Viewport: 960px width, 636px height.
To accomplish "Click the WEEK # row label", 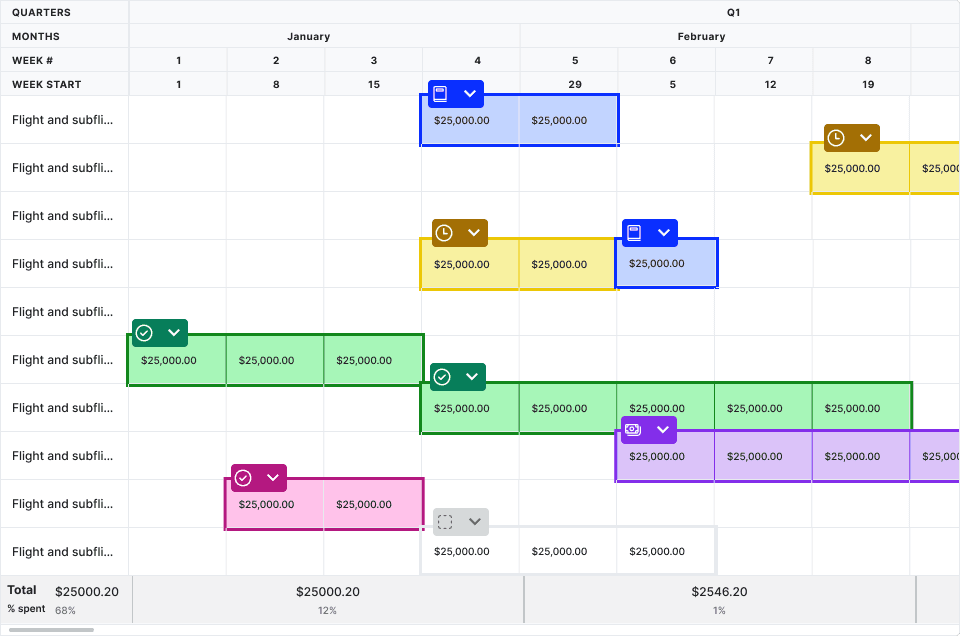I will [x=32, y=60].
